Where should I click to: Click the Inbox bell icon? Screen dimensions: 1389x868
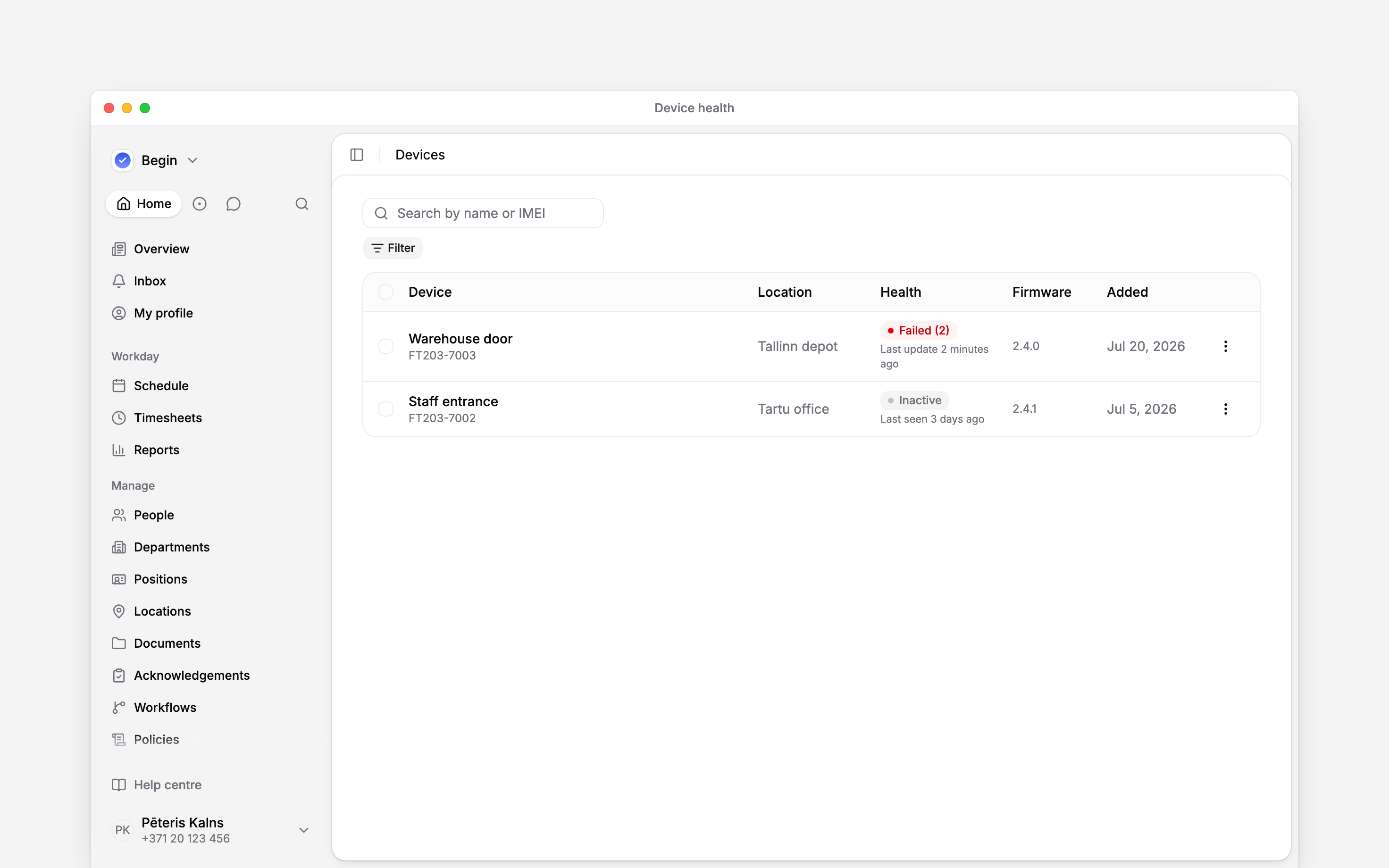[x=119, y=281]
